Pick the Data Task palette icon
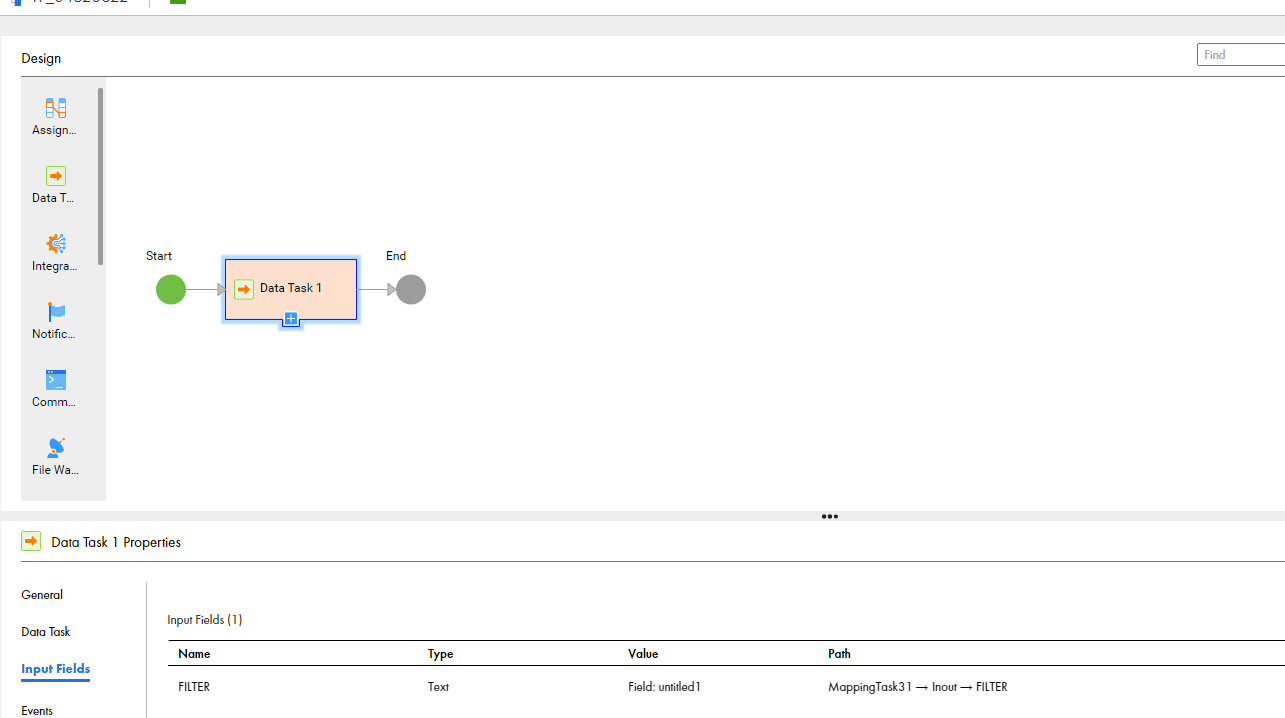The width and height of the screenshot is (1285, 718). pyautogui.click(x=56, y=176)
